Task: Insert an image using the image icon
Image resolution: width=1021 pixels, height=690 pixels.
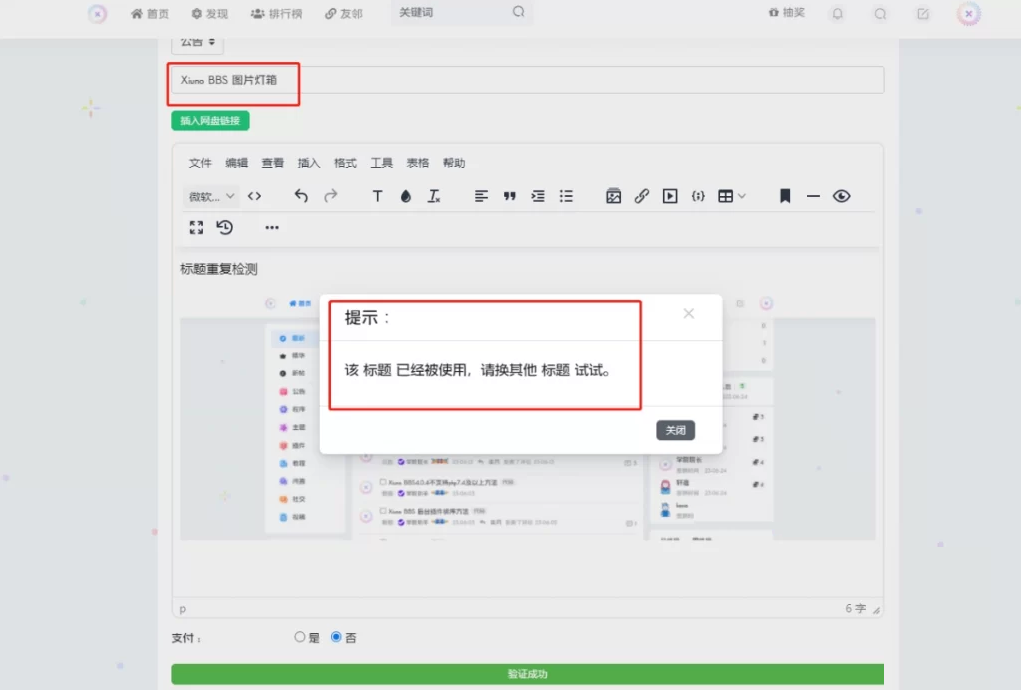Action: (614, 196)
